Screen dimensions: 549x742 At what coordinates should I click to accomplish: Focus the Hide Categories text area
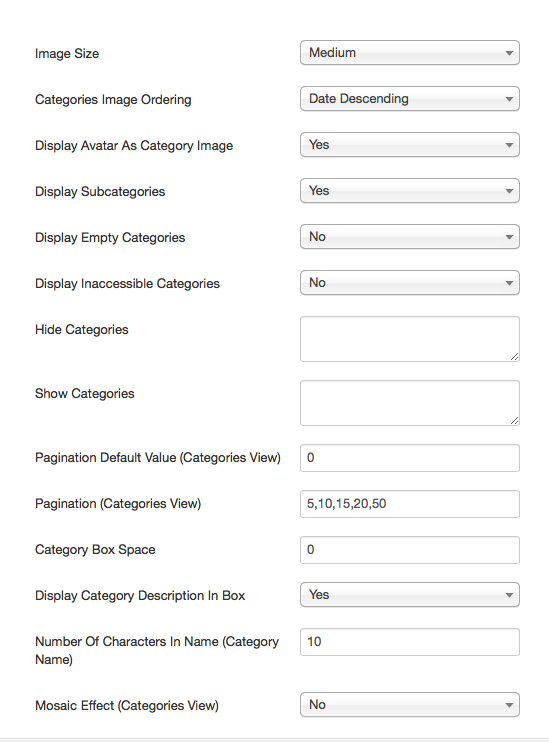(x=410, y=339)
